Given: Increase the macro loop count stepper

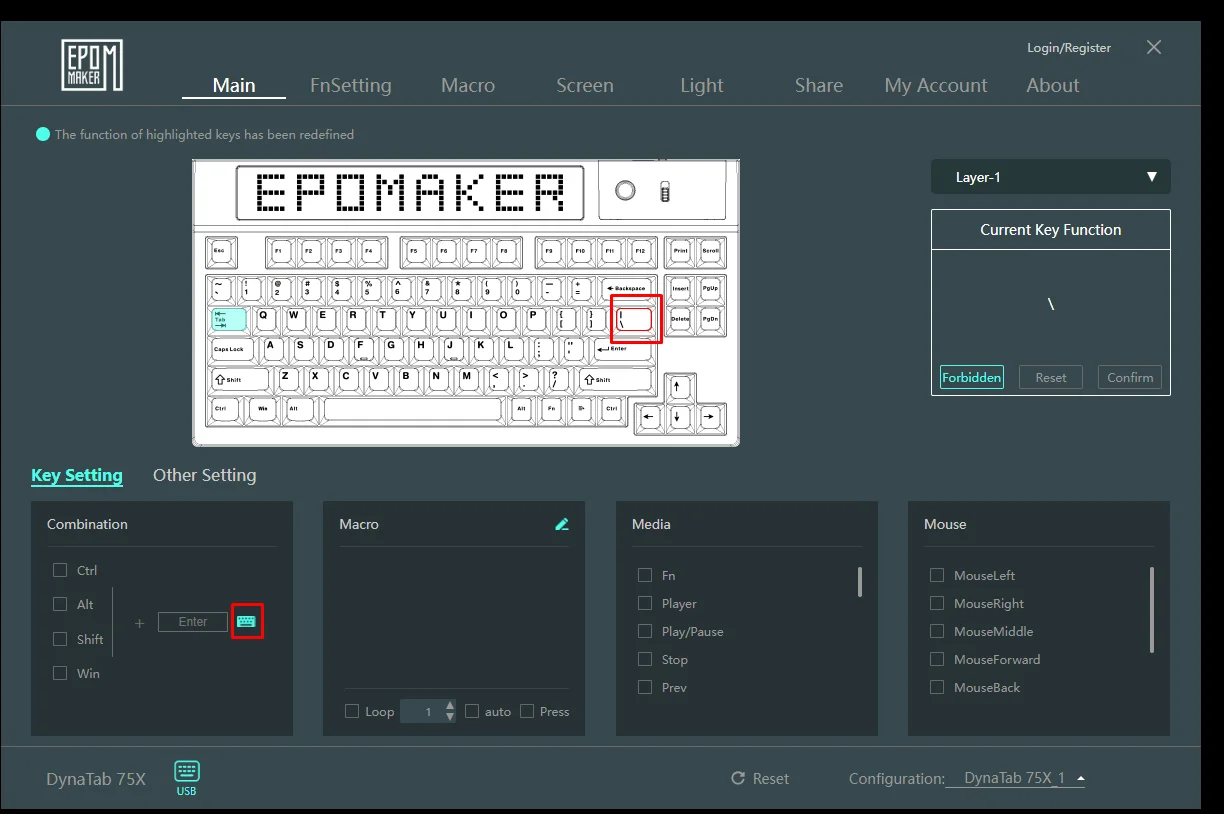Looking at the screenshot, I should [x=450, y=706].
